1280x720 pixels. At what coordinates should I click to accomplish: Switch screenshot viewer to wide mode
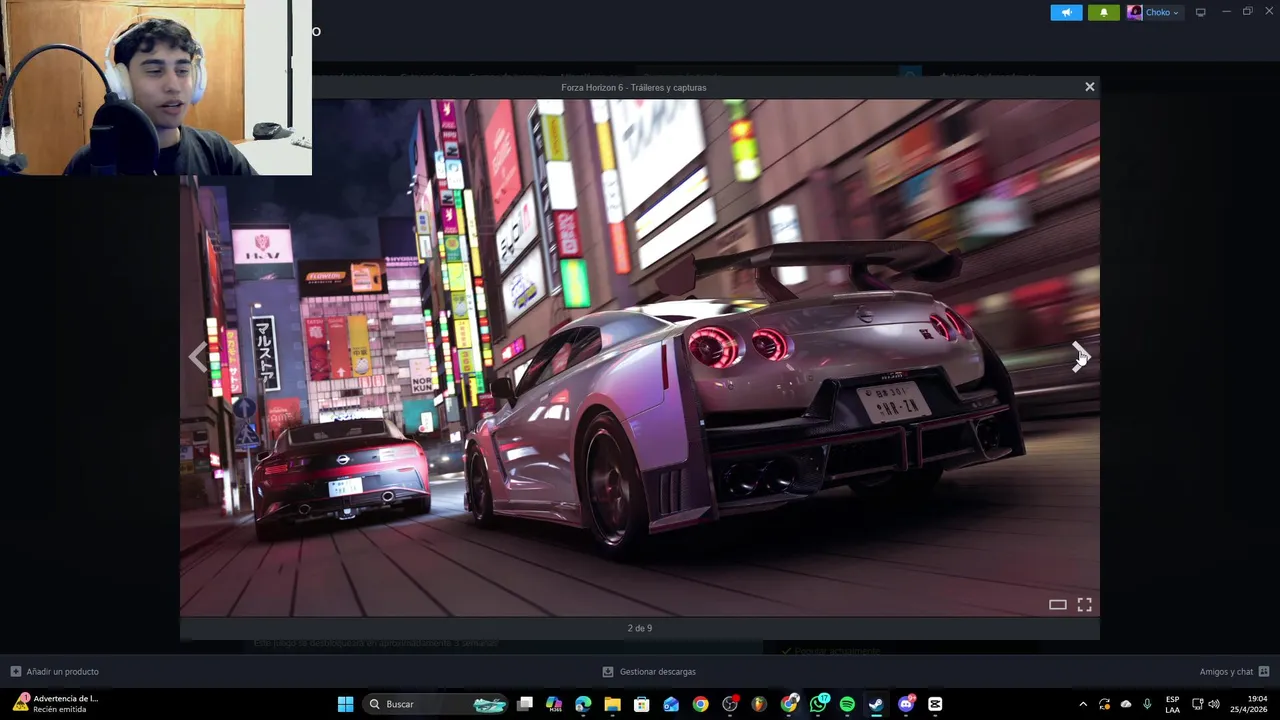pos(1057,604)
